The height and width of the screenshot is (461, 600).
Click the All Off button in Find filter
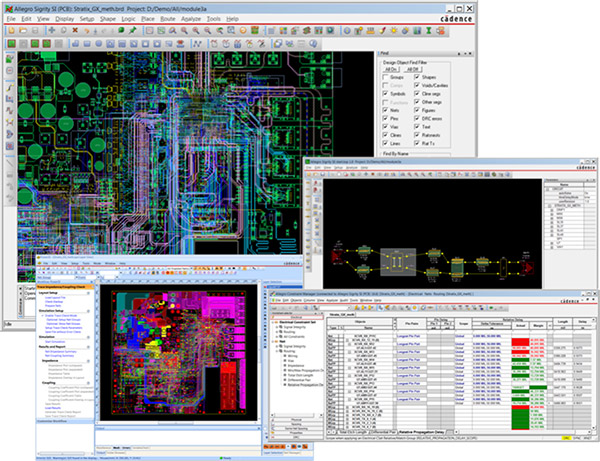(413, 69)
